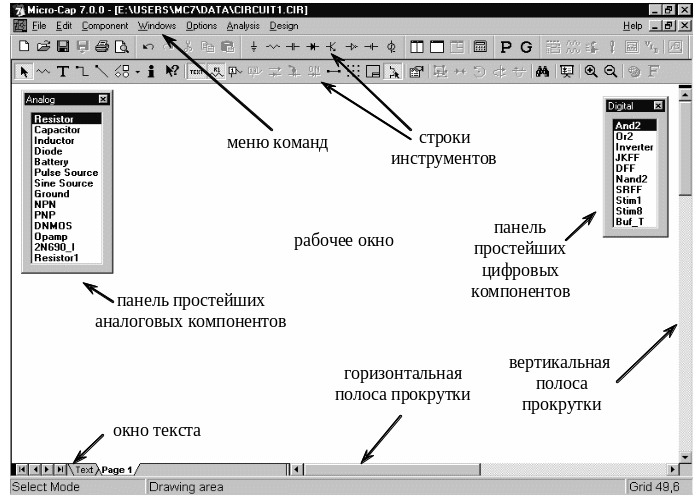Image resolution: width=696 pixels, height=498 pixels.
Task: Open the Help menu
Action: tap(633, 26)
